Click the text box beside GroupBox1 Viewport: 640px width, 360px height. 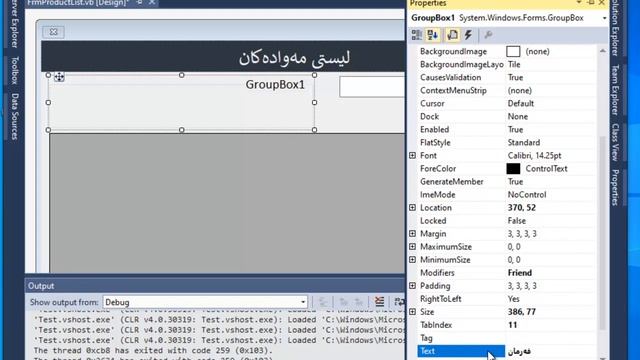[372, 87]
